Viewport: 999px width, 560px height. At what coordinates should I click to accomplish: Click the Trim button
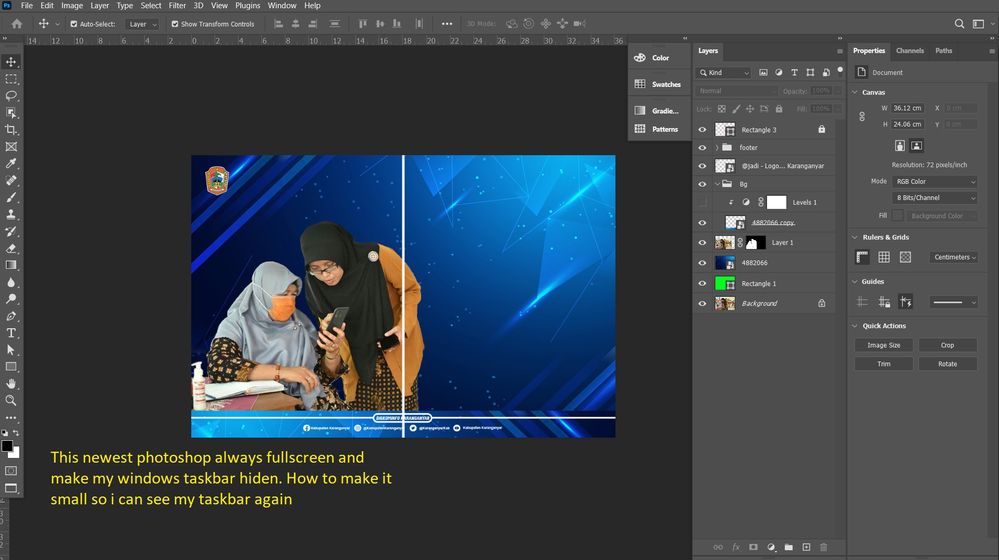884,364
